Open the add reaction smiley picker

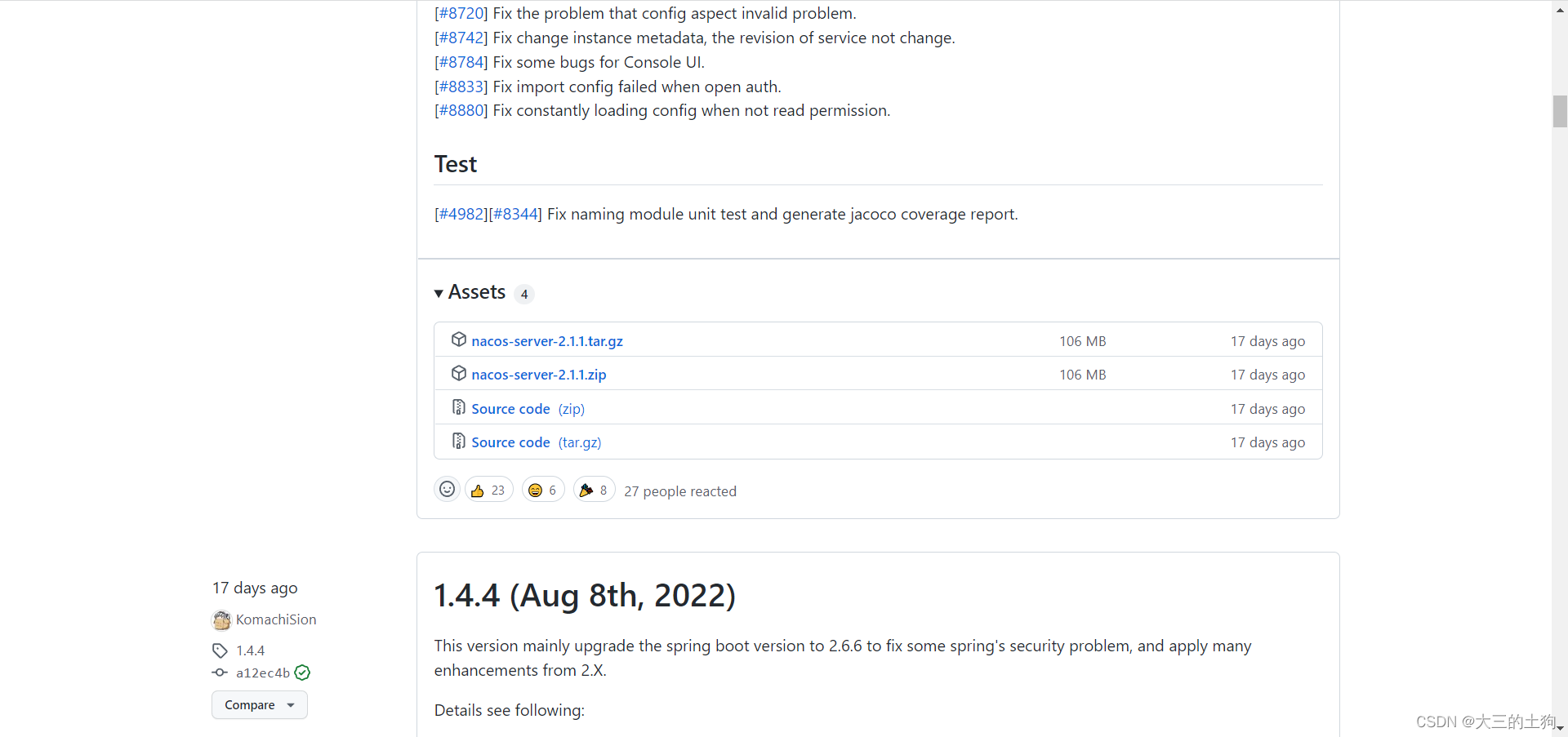[x=447, y=490]
